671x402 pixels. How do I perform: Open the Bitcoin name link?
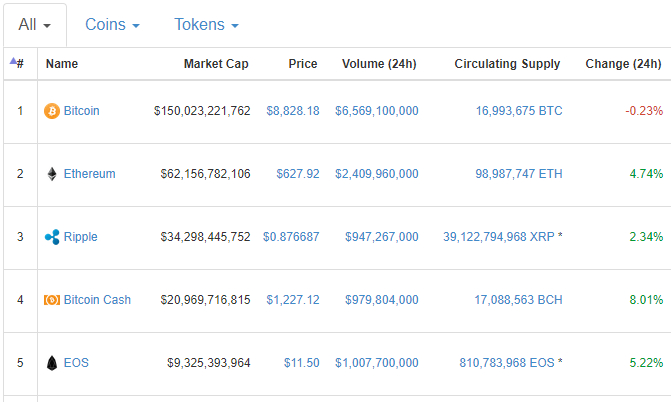pyautogui.click(x=81, y=111)
